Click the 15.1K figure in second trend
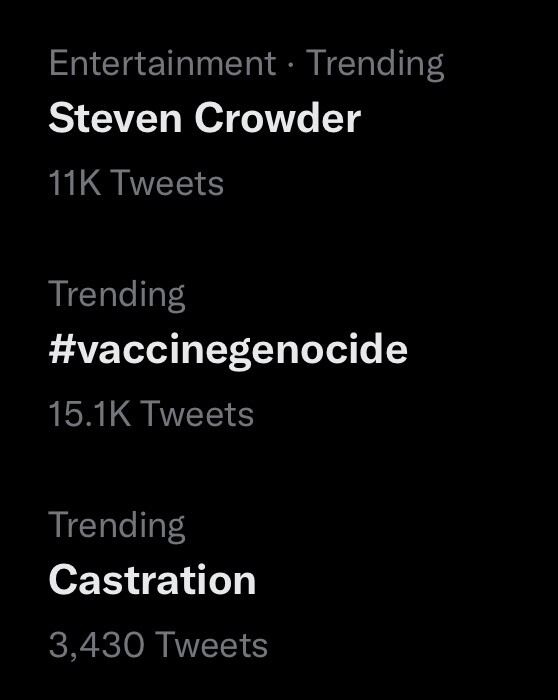 (89, 414)
